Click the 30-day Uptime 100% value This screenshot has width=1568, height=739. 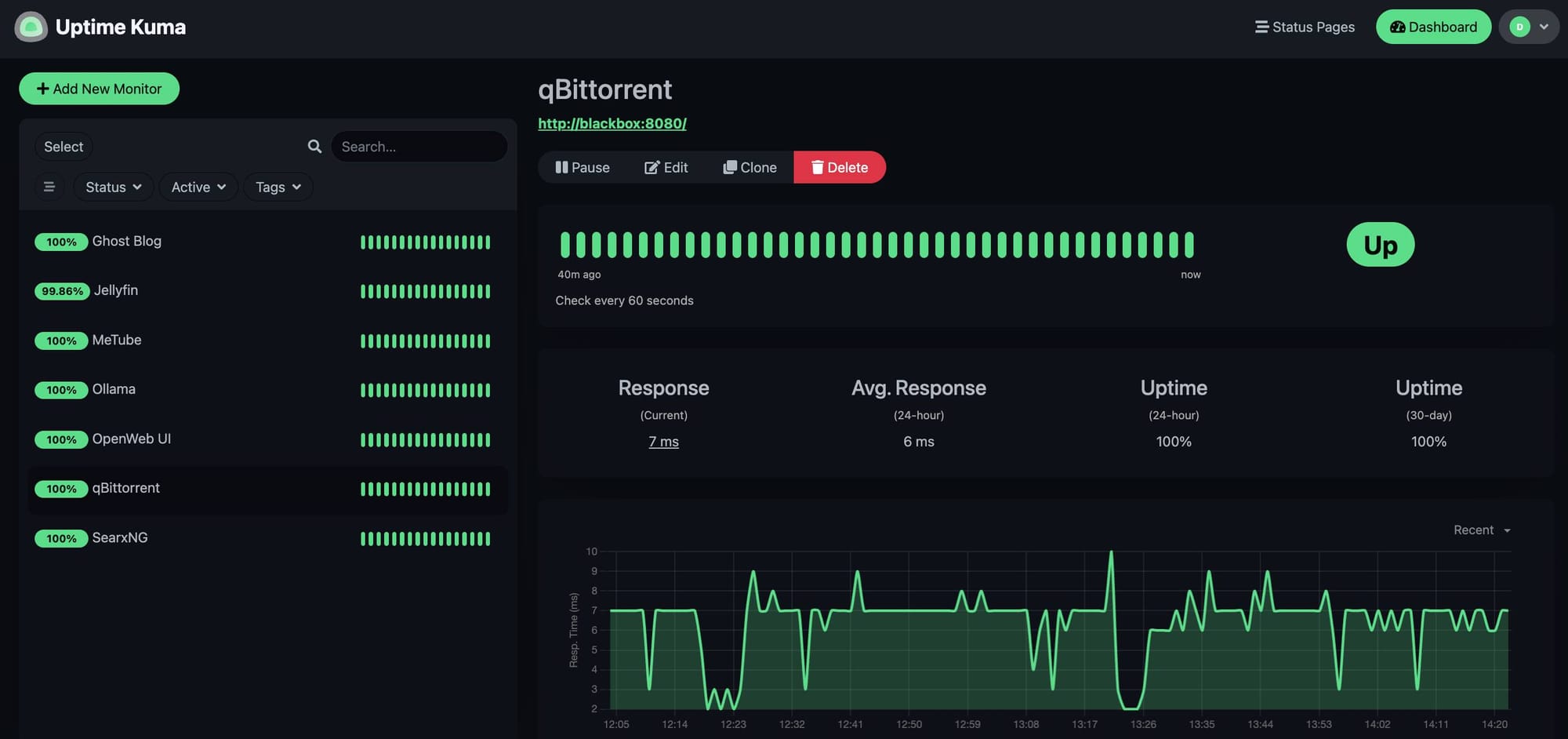pyautogui.click(x=1429, y=442)
